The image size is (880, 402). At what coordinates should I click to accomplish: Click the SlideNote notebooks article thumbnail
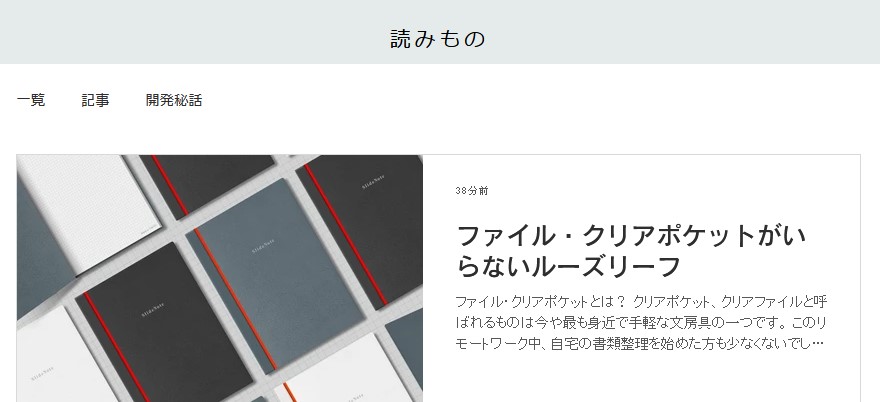coord(219,278)
